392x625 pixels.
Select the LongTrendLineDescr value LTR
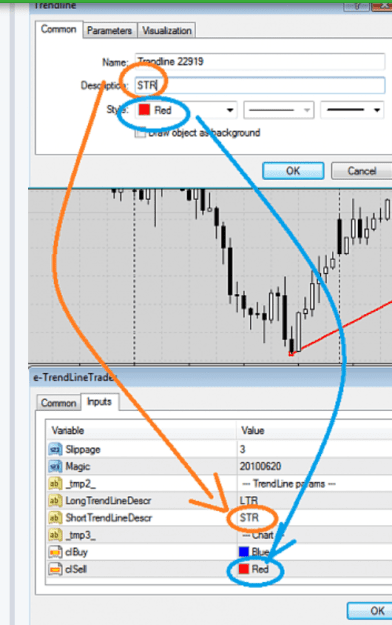pyautogui.click(x=249, y=501)
